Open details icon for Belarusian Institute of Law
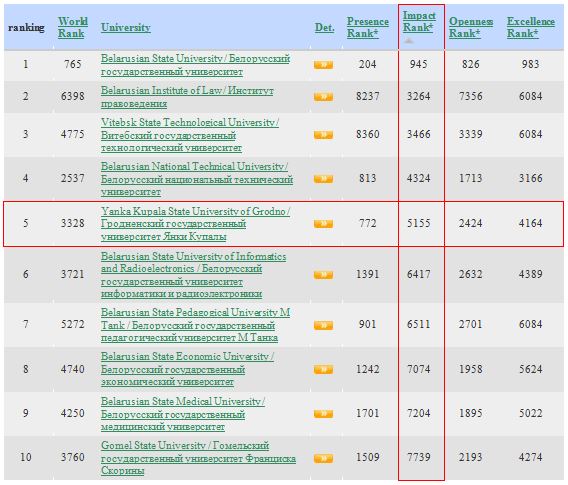This screenshot has width=568, height=485. point(323,97)
